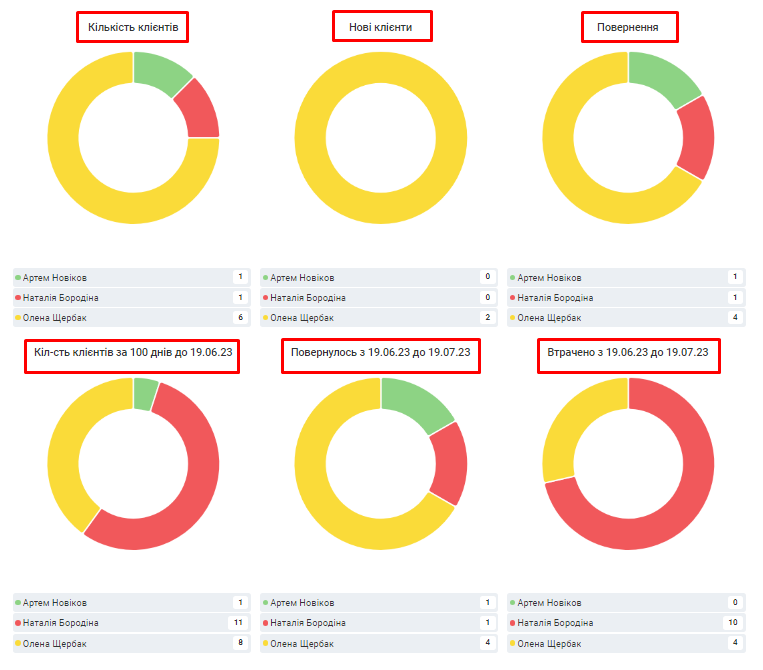The width and height of the screenshot is (763, 670).
Task: Open 'Кіл-сть клієнтів за 100 днів до 19.06.23' title
Action: click(133, 353)
